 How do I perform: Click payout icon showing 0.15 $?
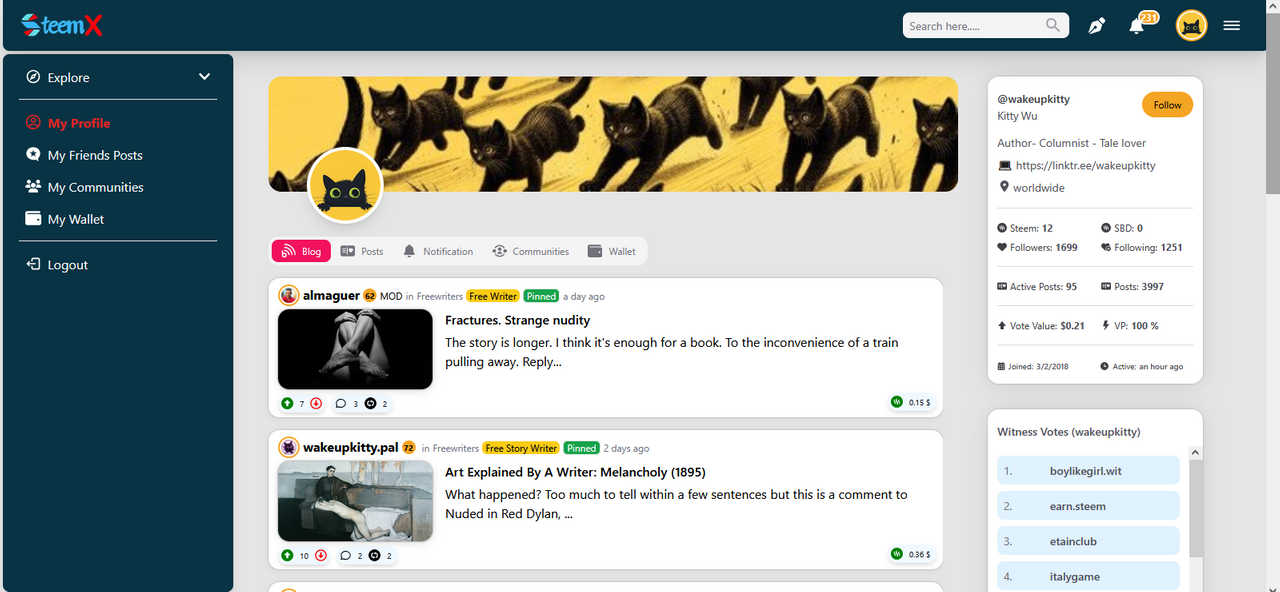click(897, 402)
